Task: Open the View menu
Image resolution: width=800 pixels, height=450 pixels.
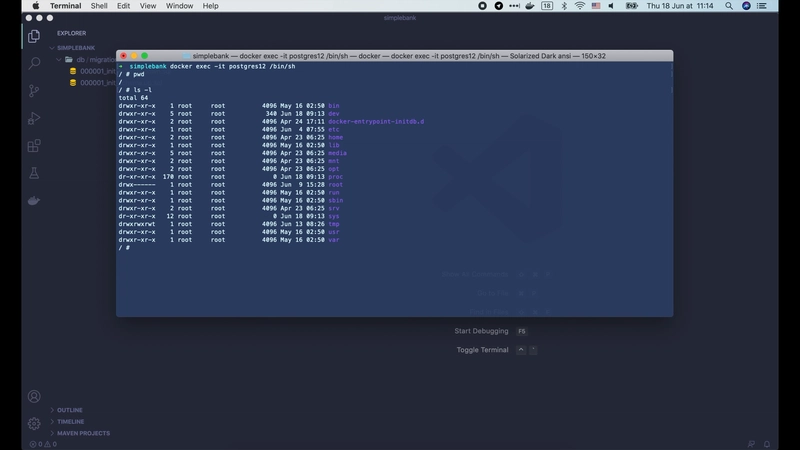Action: tap(148, 6)
